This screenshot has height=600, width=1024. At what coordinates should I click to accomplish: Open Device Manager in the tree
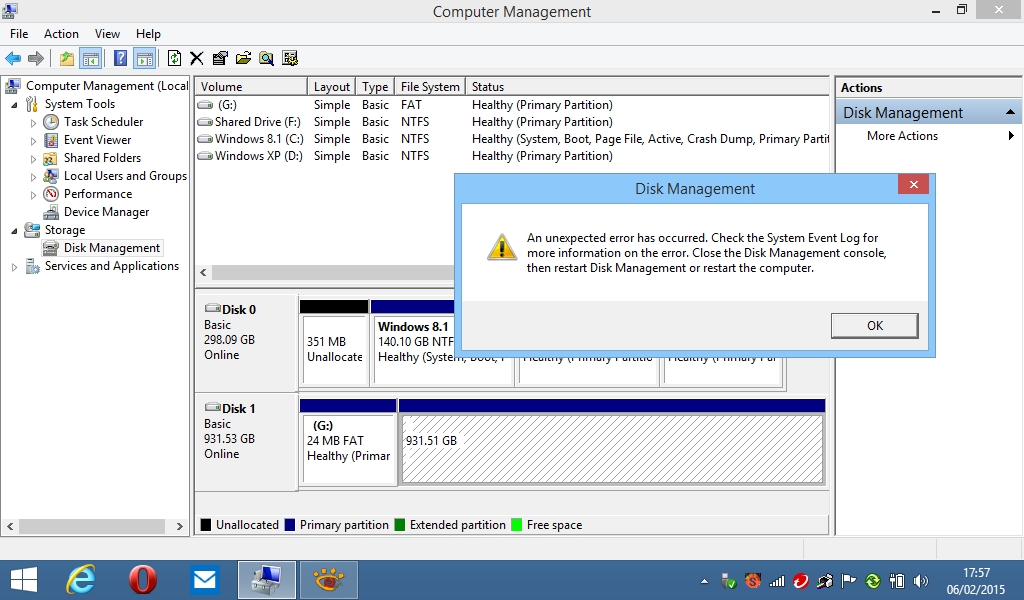point(106,212)
